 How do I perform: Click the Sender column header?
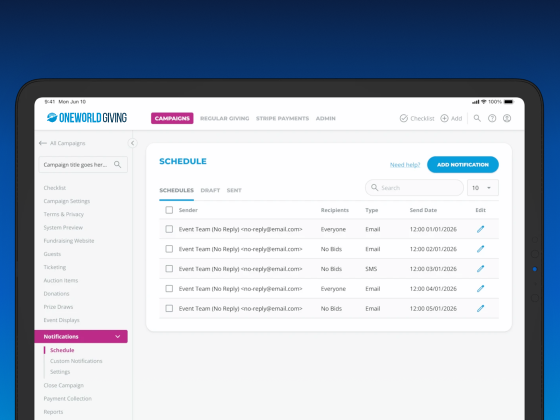(188, 210)
